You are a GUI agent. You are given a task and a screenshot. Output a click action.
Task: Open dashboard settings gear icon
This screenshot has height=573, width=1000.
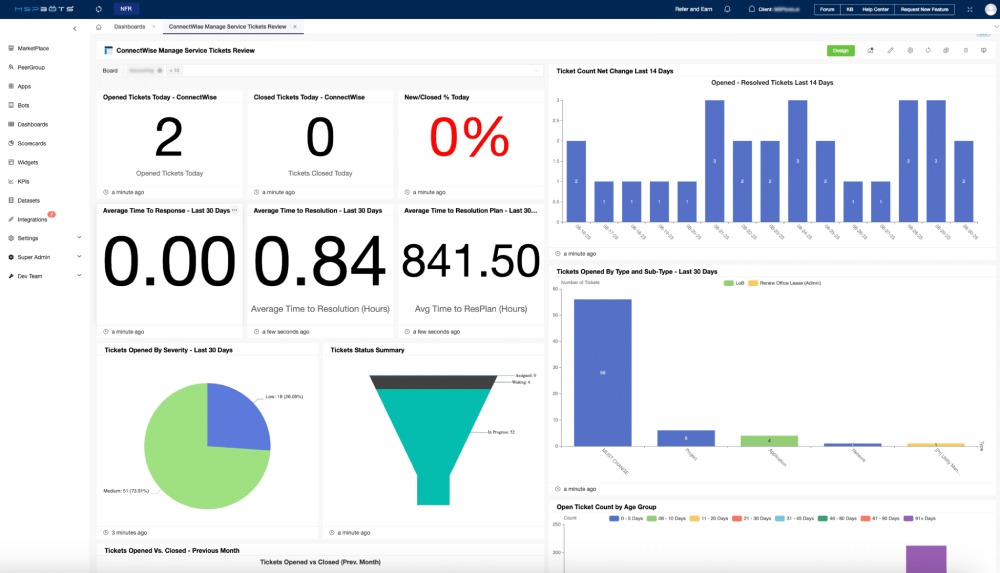tap(909, 50)
